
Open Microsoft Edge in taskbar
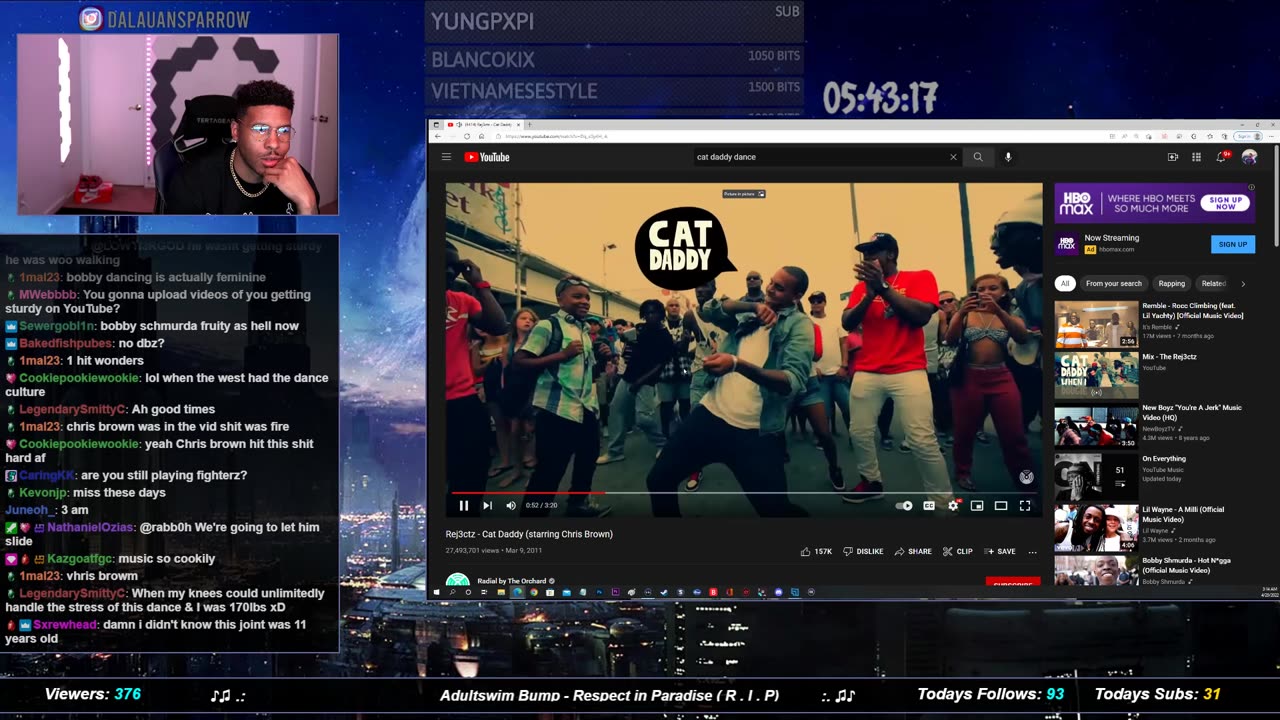(x=517, y=592)
